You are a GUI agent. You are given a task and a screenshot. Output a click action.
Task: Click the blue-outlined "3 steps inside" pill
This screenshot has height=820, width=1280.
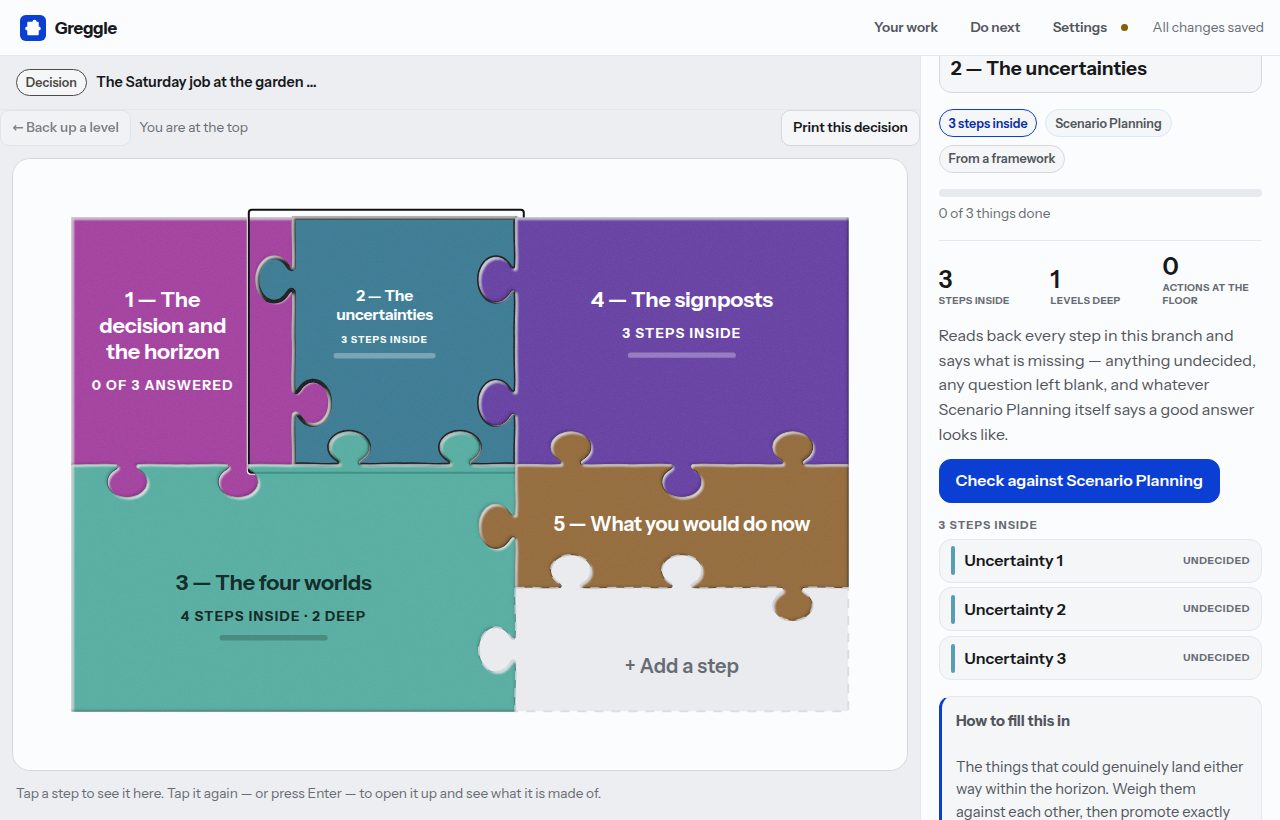click(988, 124)
